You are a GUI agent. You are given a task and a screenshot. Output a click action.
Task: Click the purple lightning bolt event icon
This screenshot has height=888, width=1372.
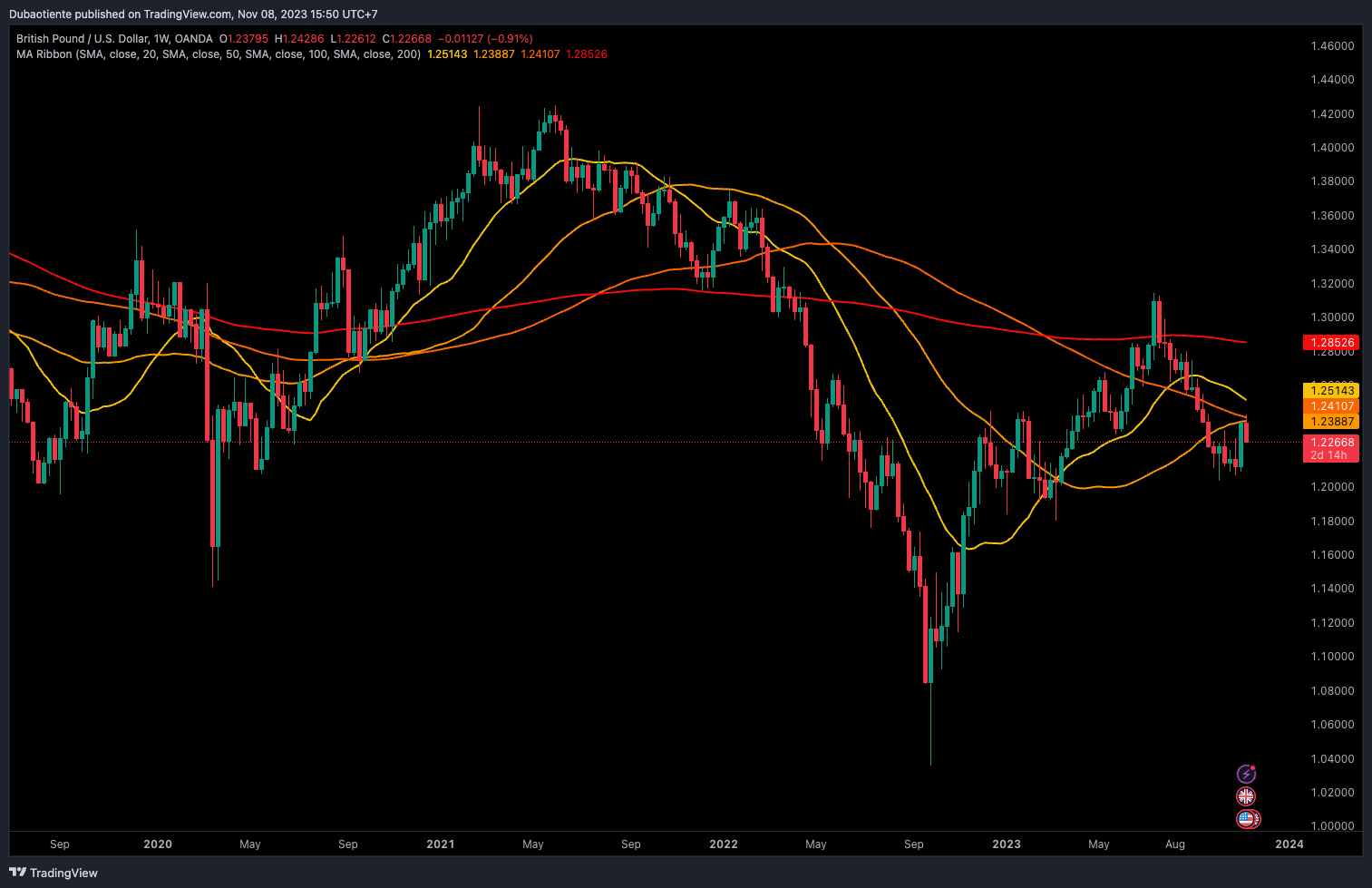pyautogui.click(x=1247, y=774)
